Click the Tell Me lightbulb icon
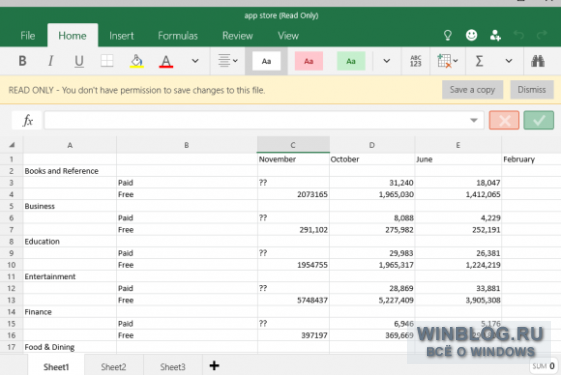The image size is (561, 375). coord(448,35)
